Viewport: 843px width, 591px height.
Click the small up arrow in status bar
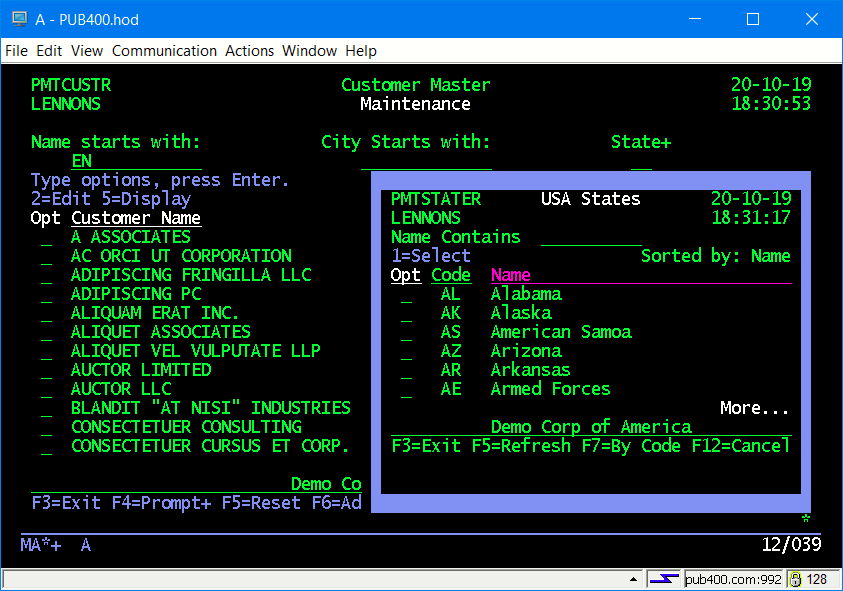(634, 579)
